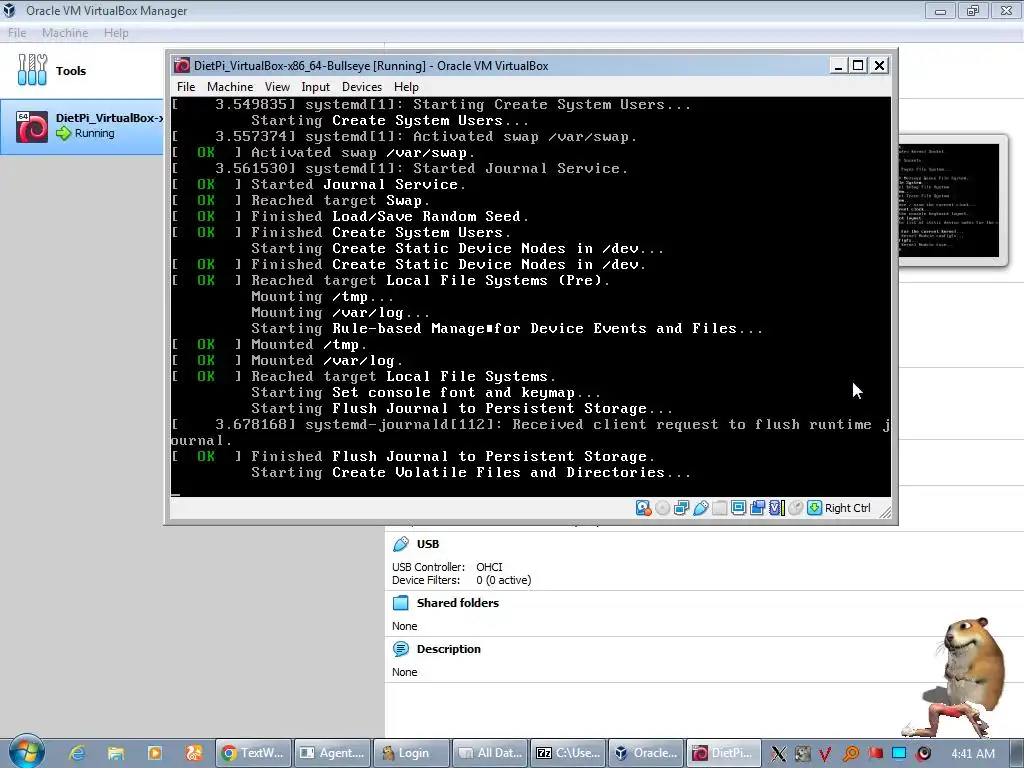Click the taskbar clock showing 4:41 AM

click(973, 754)
